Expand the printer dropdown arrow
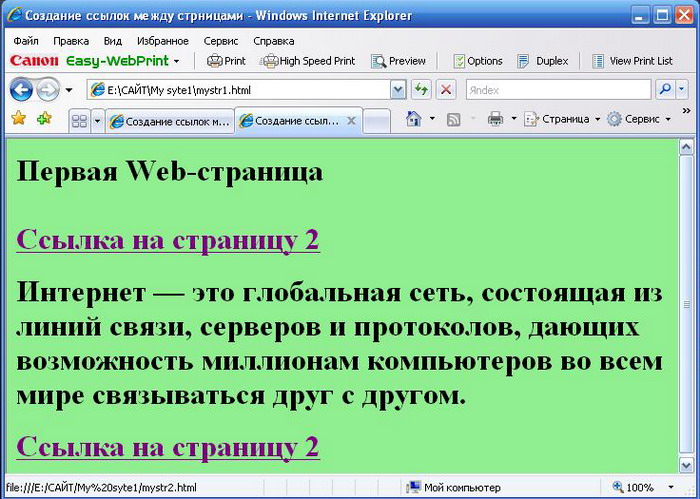The height and width of the screenshot is (499, 700). (x=514, y=119)
